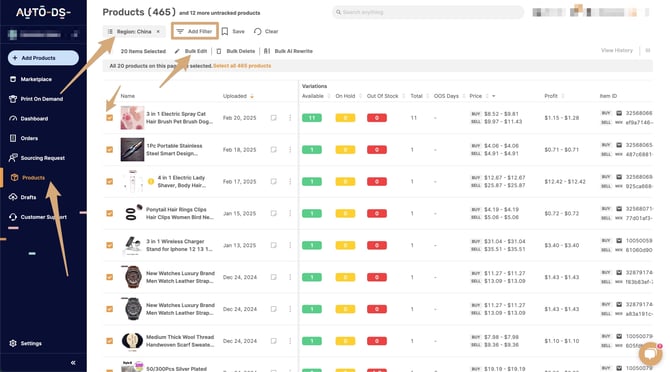Open cat hair brush product thumbnail
Screen dimensions: 670x372
[x=132, y=118]
